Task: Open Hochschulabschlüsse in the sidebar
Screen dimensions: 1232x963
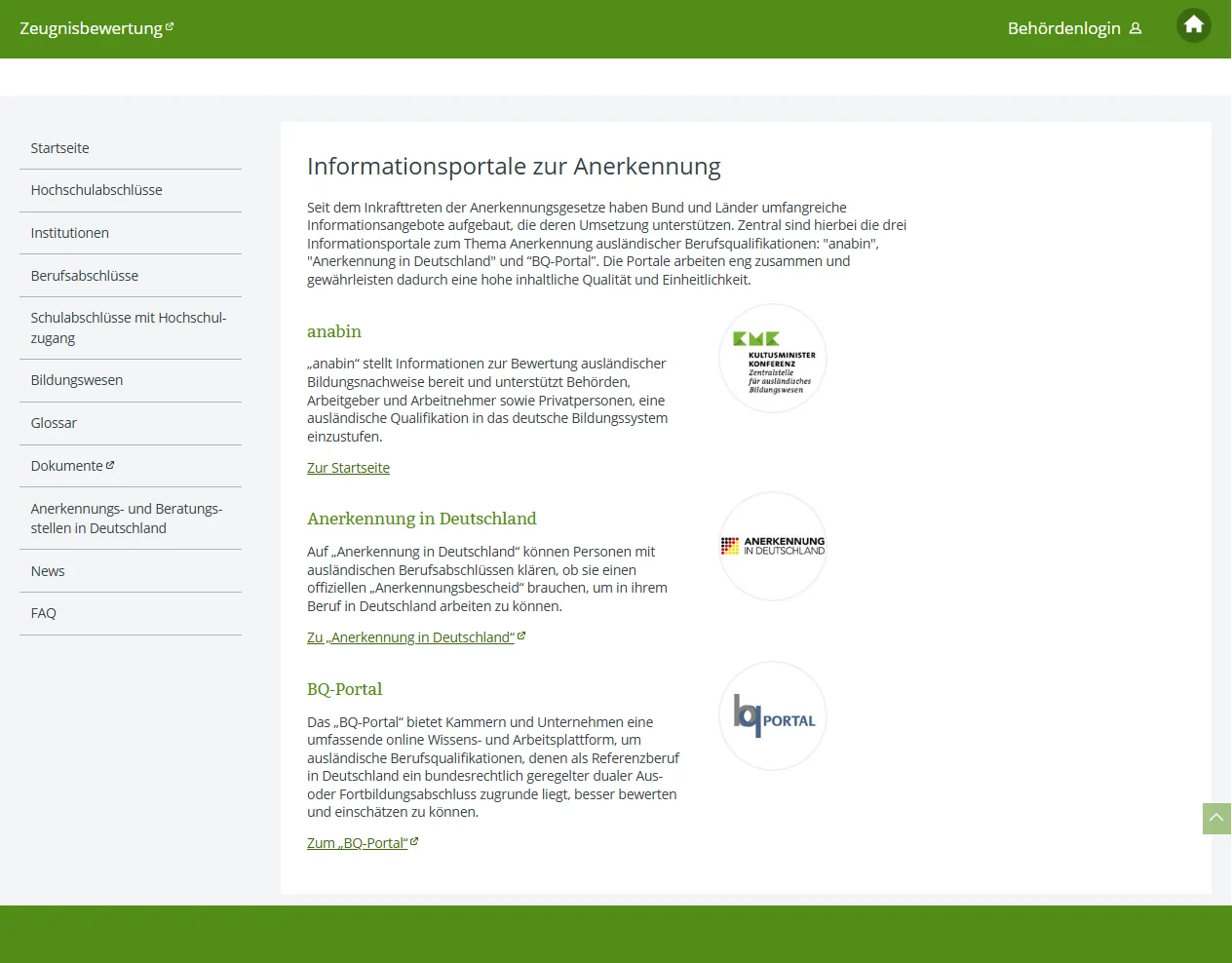Action: point(131,190)
